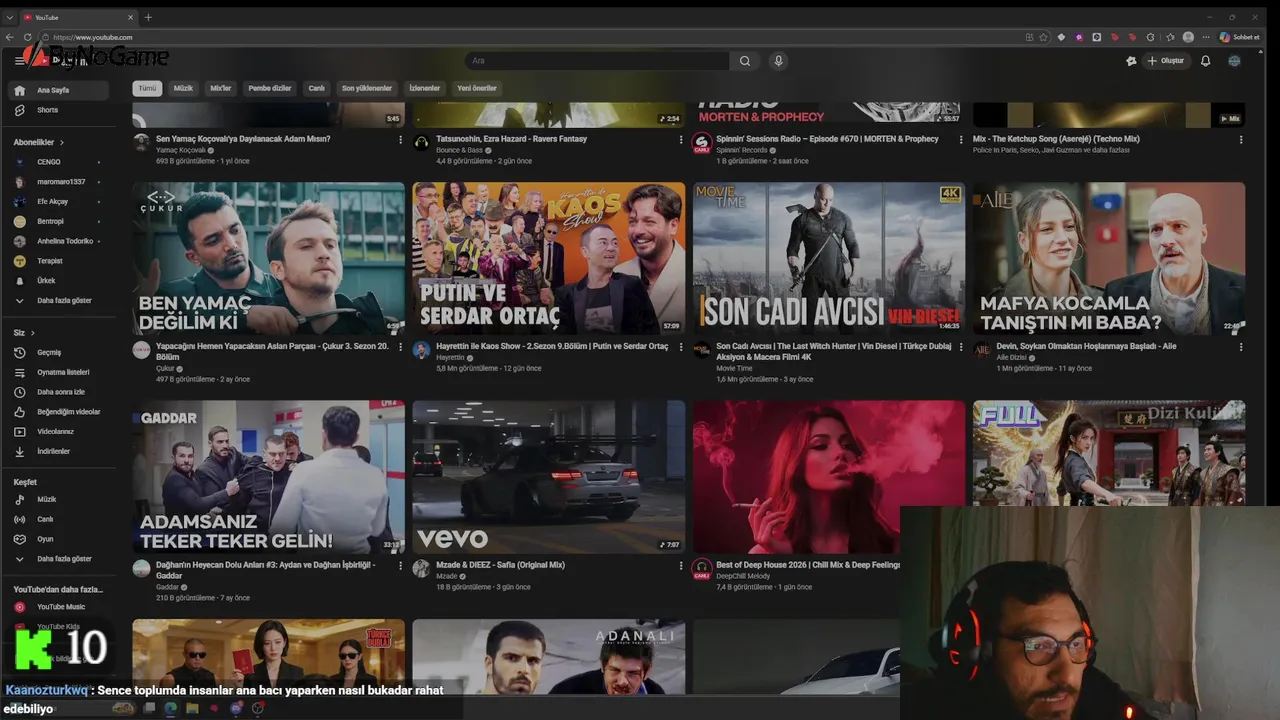Open Oynatma listeleri playlists icon
Viewport: 1280px width, 720px height.
pos(19,372)
